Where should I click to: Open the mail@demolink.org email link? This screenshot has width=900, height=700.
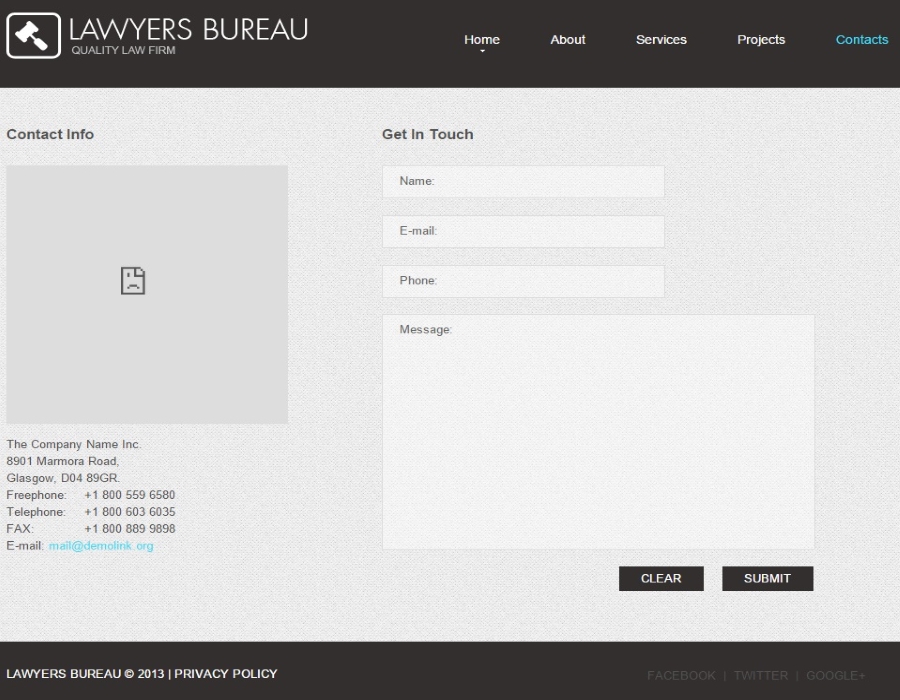coord(101,546)
